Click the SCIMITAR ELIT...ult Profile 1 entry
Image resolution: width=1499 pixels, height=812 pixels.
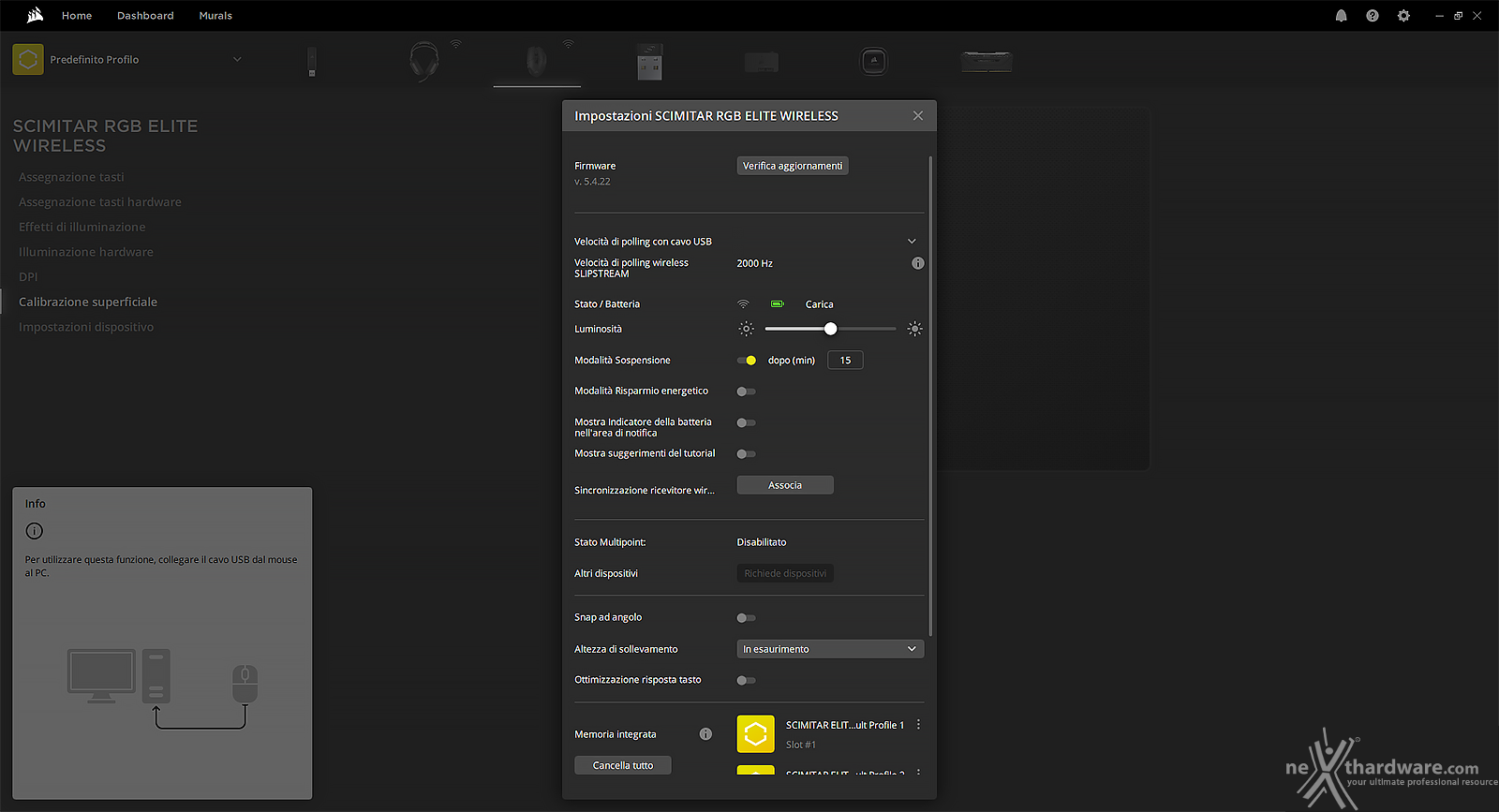click(845, 725)
